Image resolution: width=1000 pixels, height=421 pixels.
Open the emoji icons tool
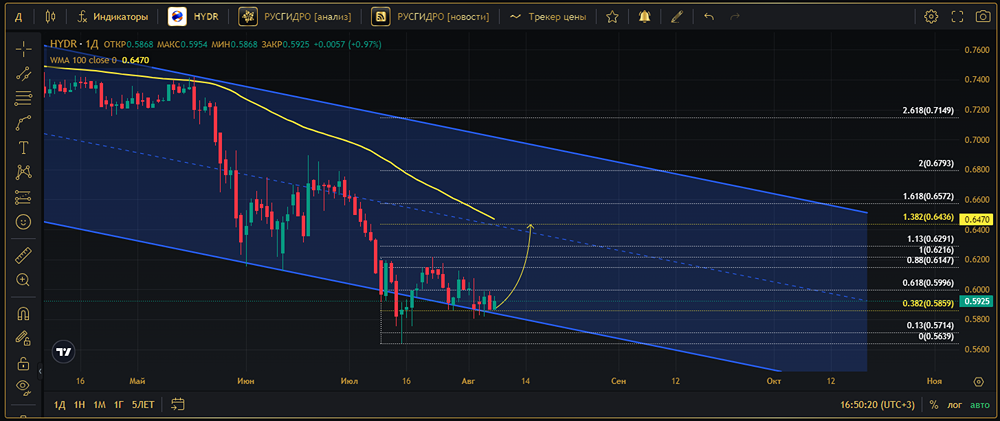(x=24, y=222)
